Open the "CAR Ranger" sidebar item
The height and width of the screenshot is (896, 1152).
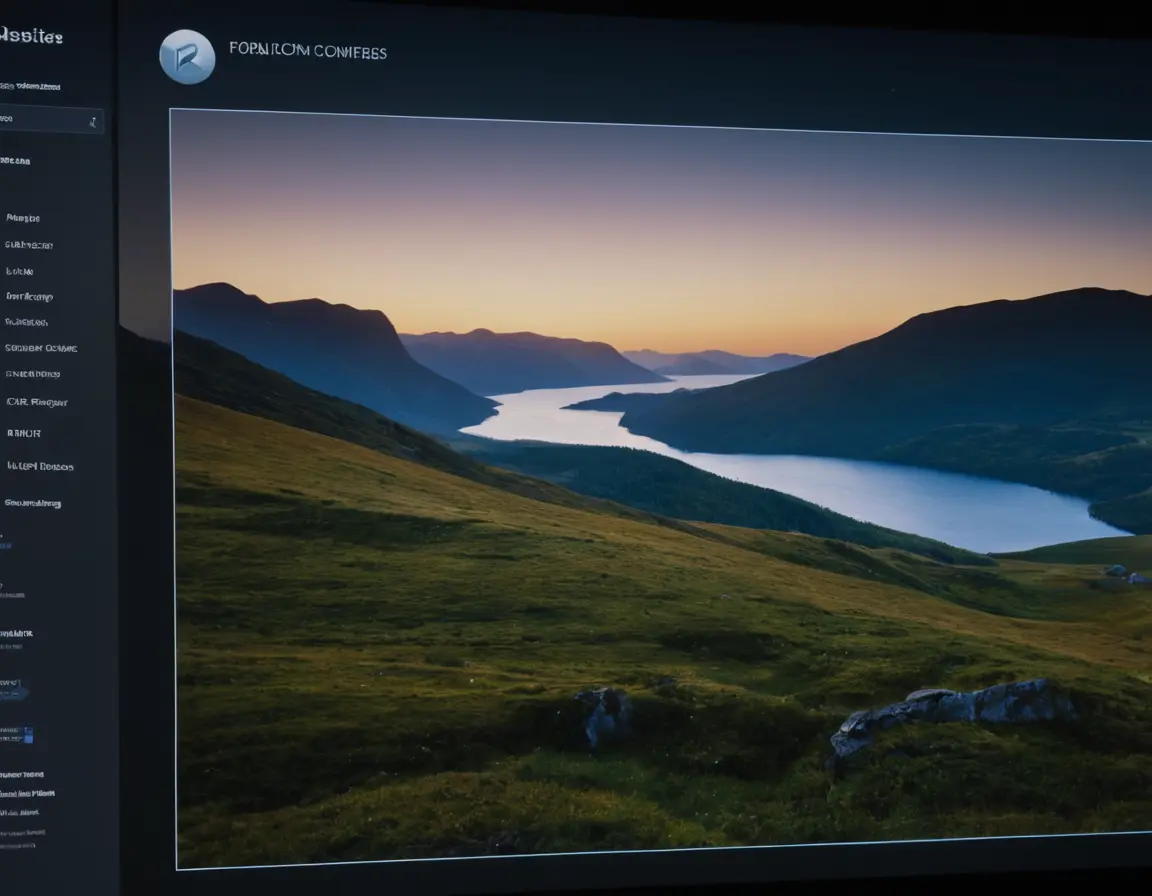(37, 402)
